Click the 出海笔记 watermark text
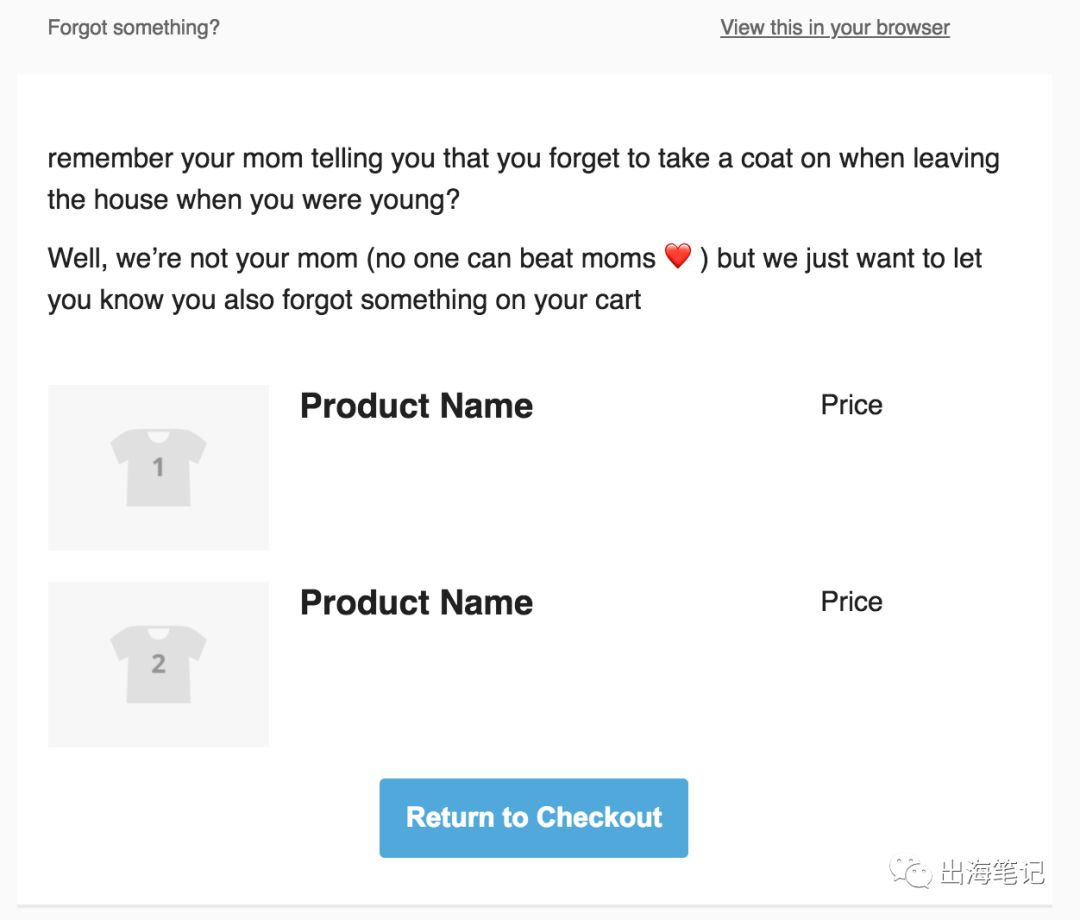This screenshot has height=920, width=1080. click(x=992, y=874)
